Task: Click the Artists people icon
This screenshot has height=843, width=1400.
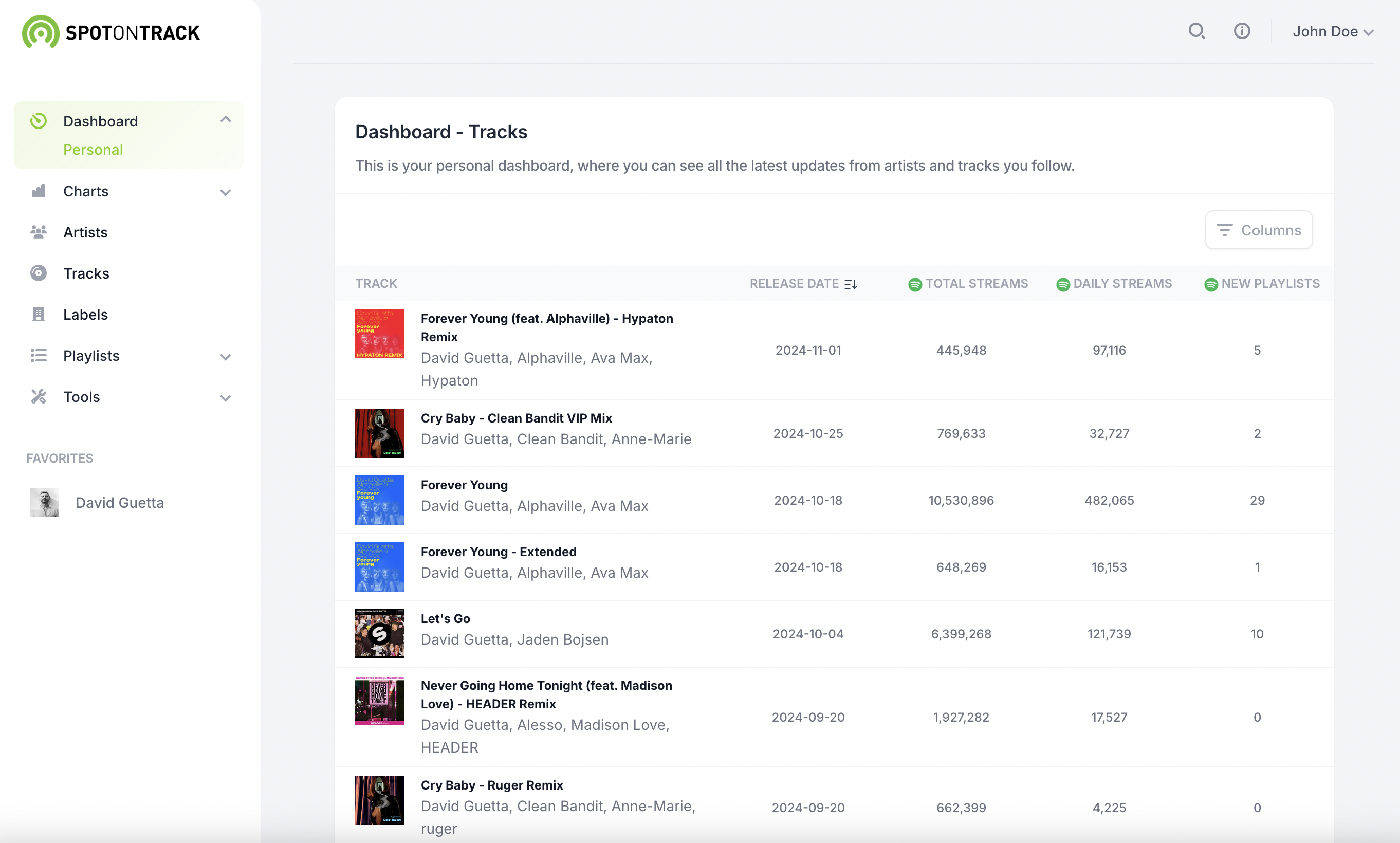Action: pos(39,232)
